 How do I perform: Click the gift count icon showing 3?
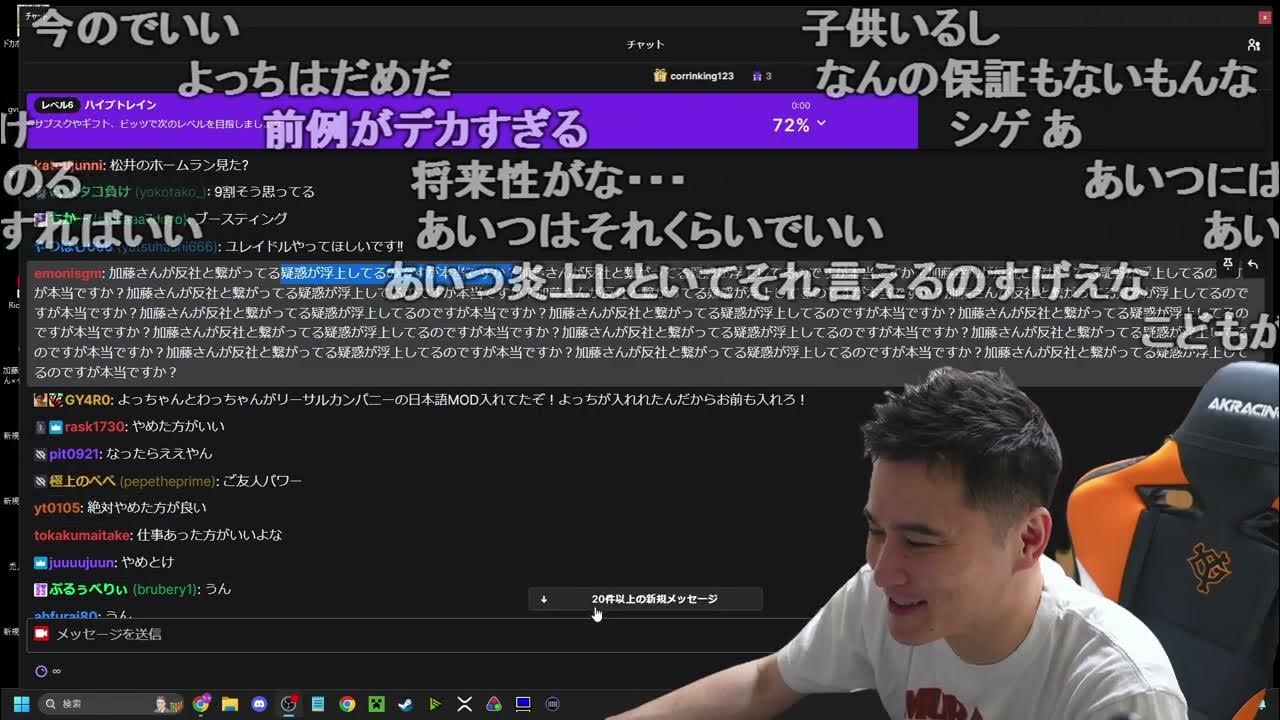(x=761, y=76)
